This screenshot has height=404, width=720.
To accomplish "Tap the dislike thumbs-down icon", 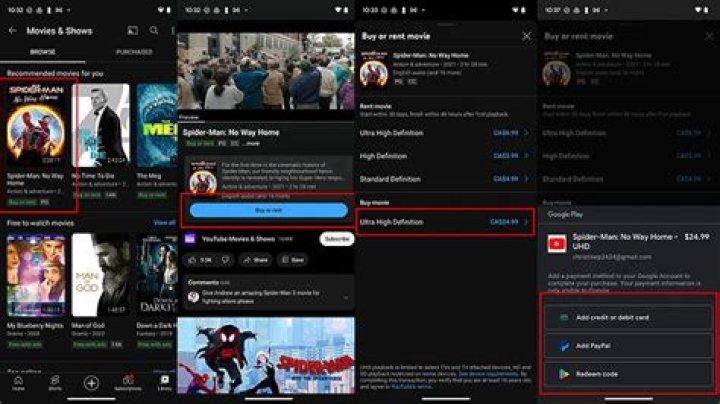I will [225, 260].
